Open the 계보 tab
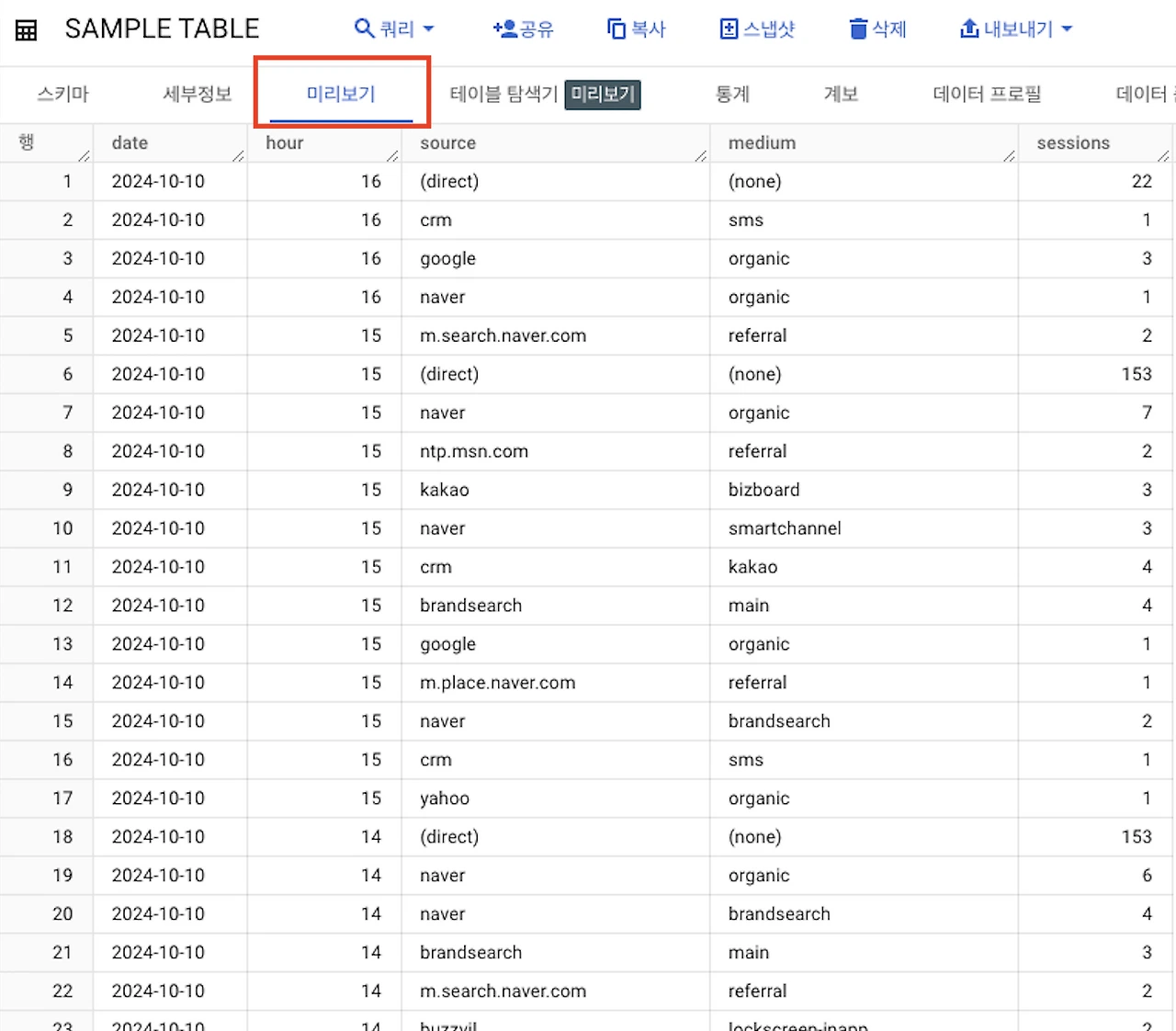This screenshot has height=1031, width=1176. click(840, 93)
